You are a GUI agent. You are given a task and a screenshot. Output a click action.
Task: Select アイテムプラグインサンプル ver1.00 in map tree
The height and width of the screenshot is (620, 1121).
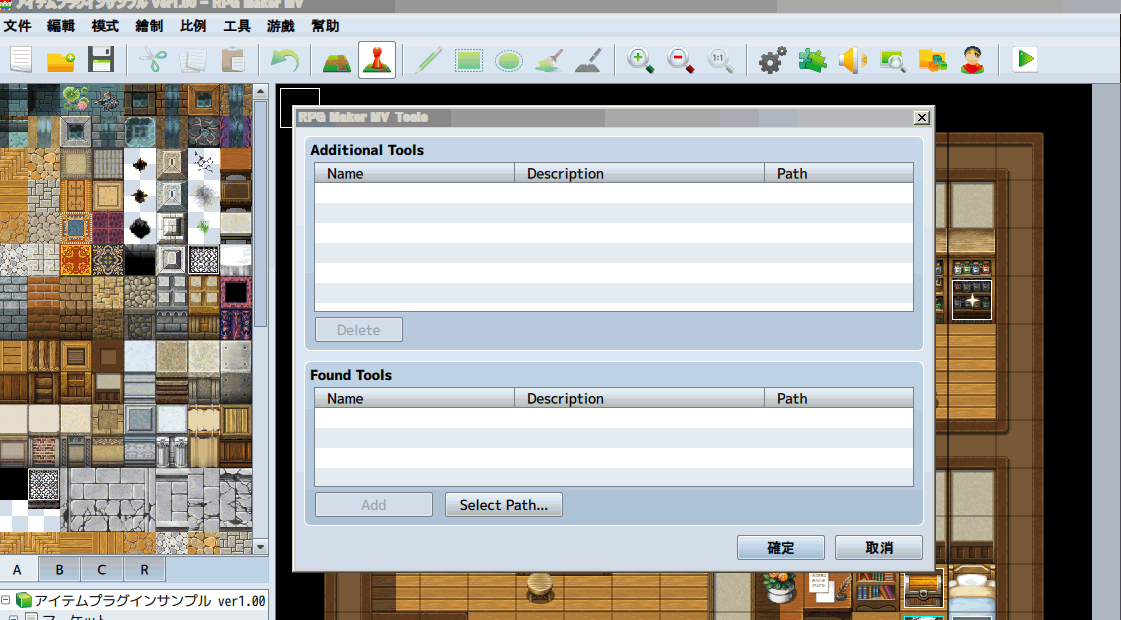pyautogui.click(x=150, y=601)
